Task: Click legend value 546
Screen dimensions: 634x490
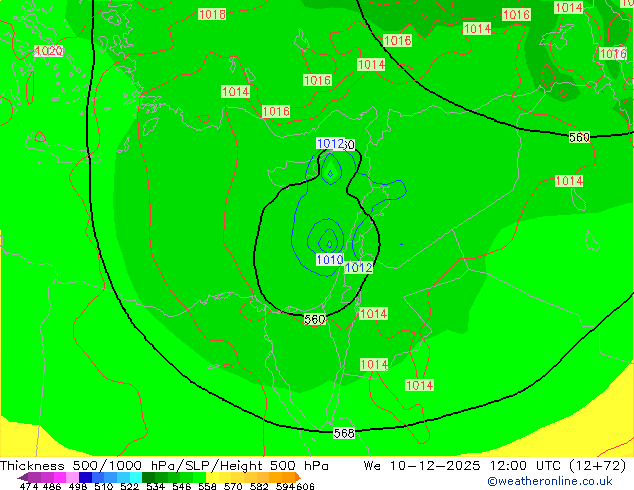Action: [181, 486]
